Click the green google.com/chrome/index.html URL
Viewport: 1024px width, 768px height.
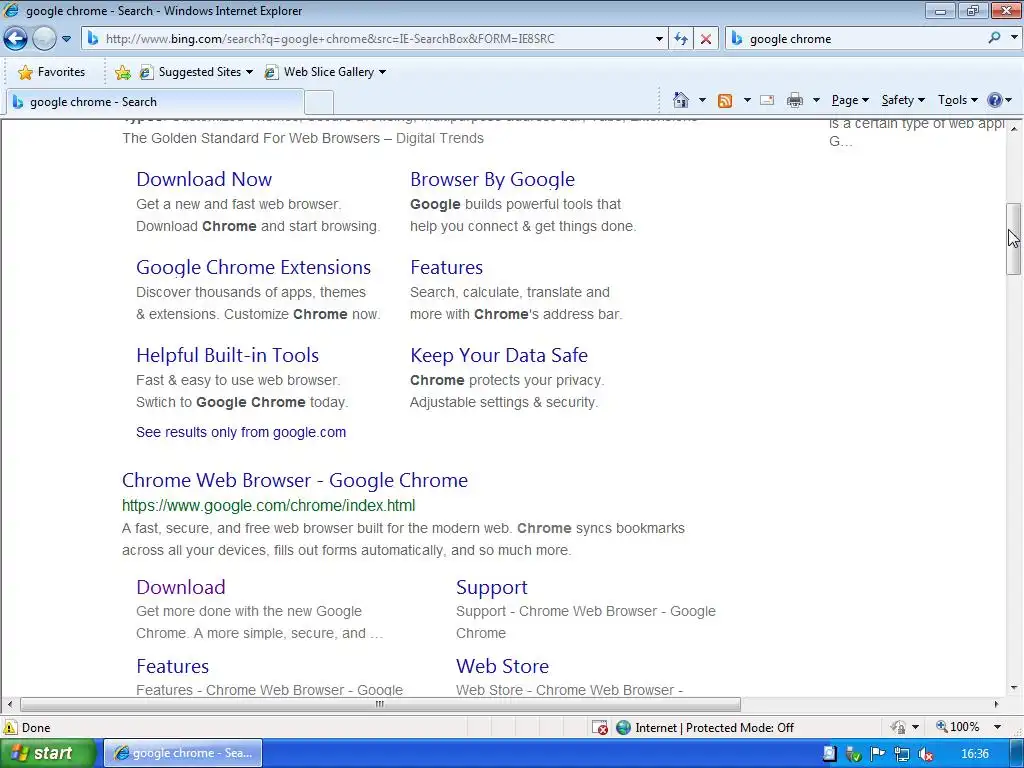[268, 505]
